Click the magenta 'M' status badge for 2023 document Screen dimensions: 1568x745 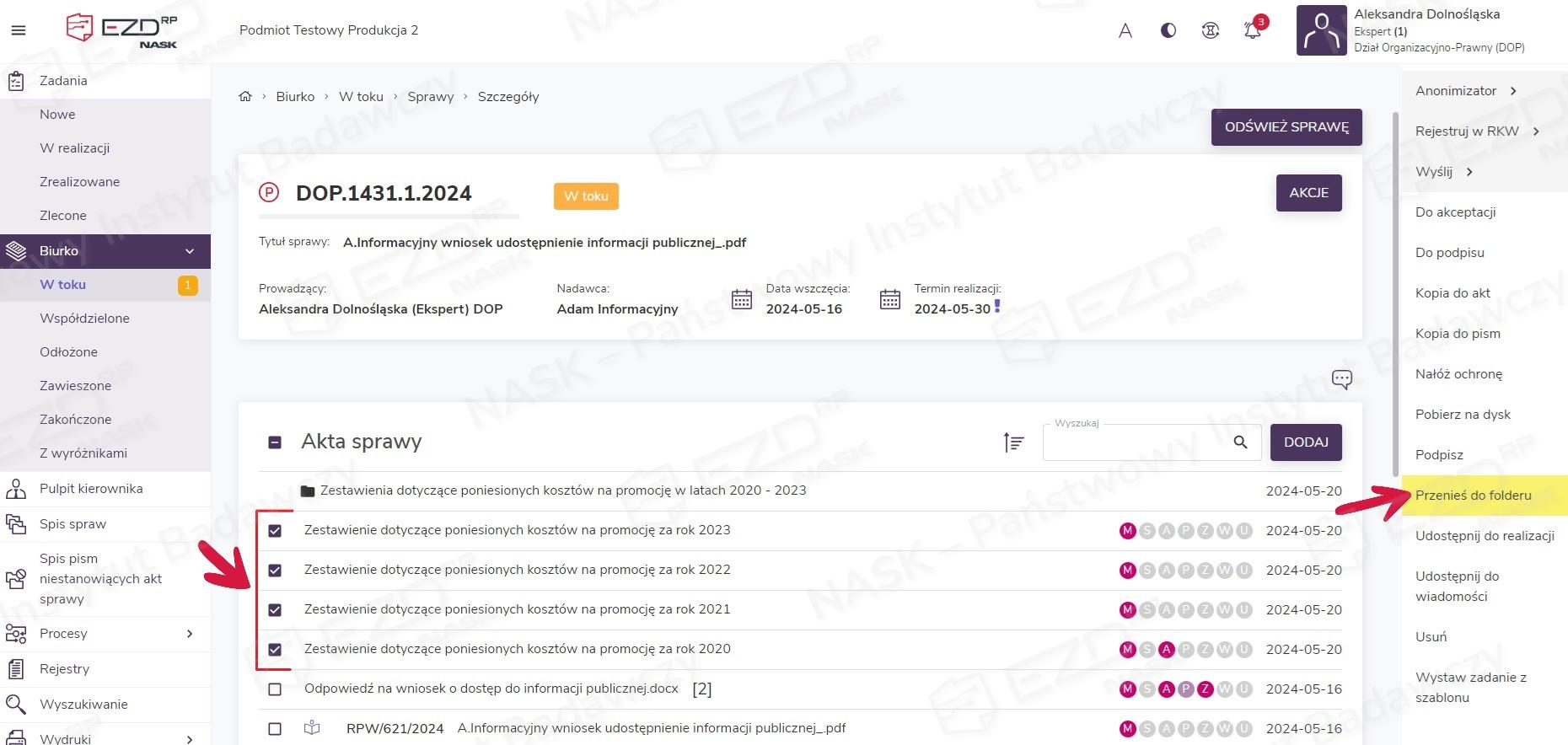coord(1127,531)
